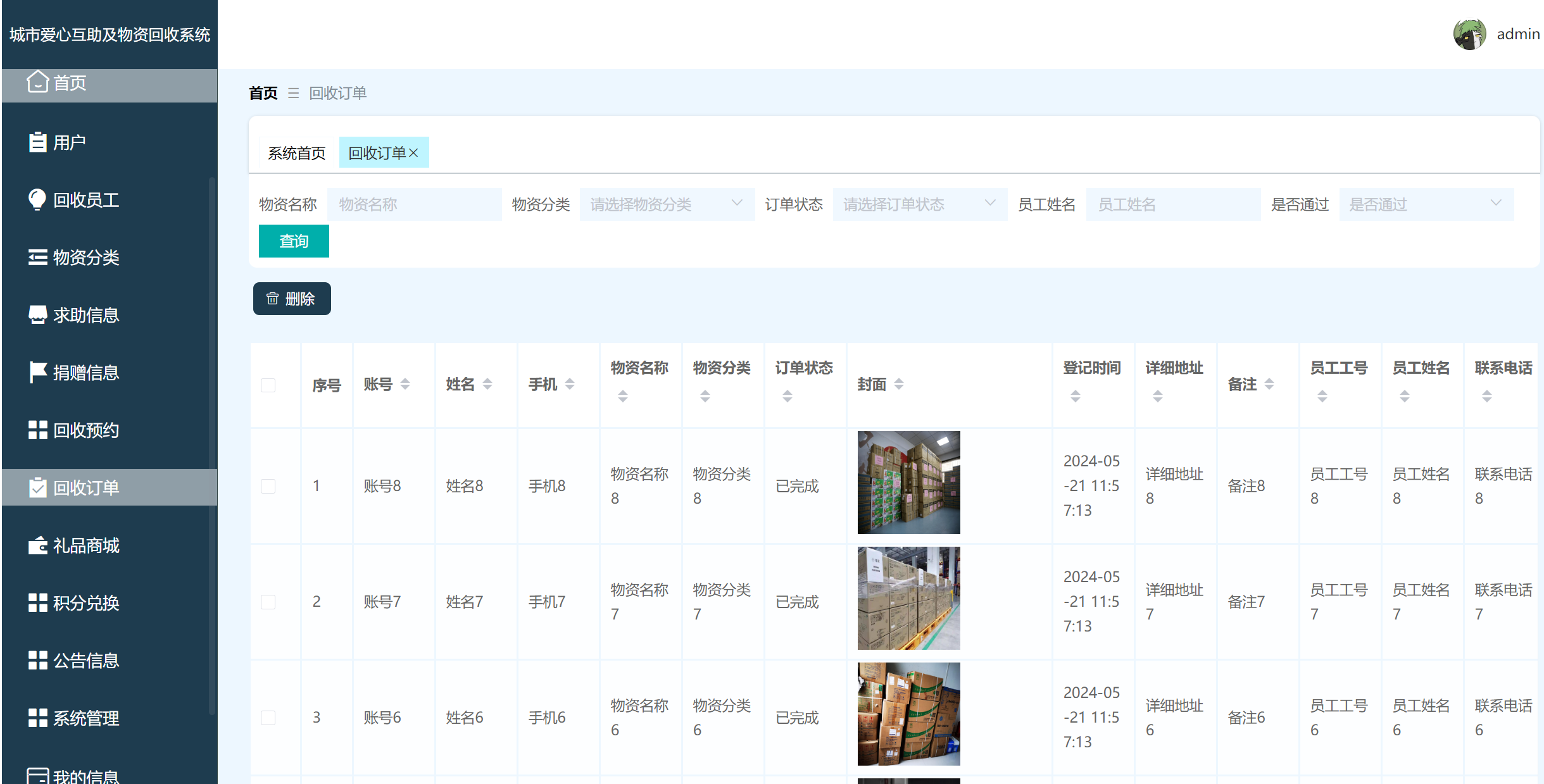The width and height of the screenshot is (1544, 784).
Task: Expand the 订单状态 order status dropdown
Action: point(919,204)
